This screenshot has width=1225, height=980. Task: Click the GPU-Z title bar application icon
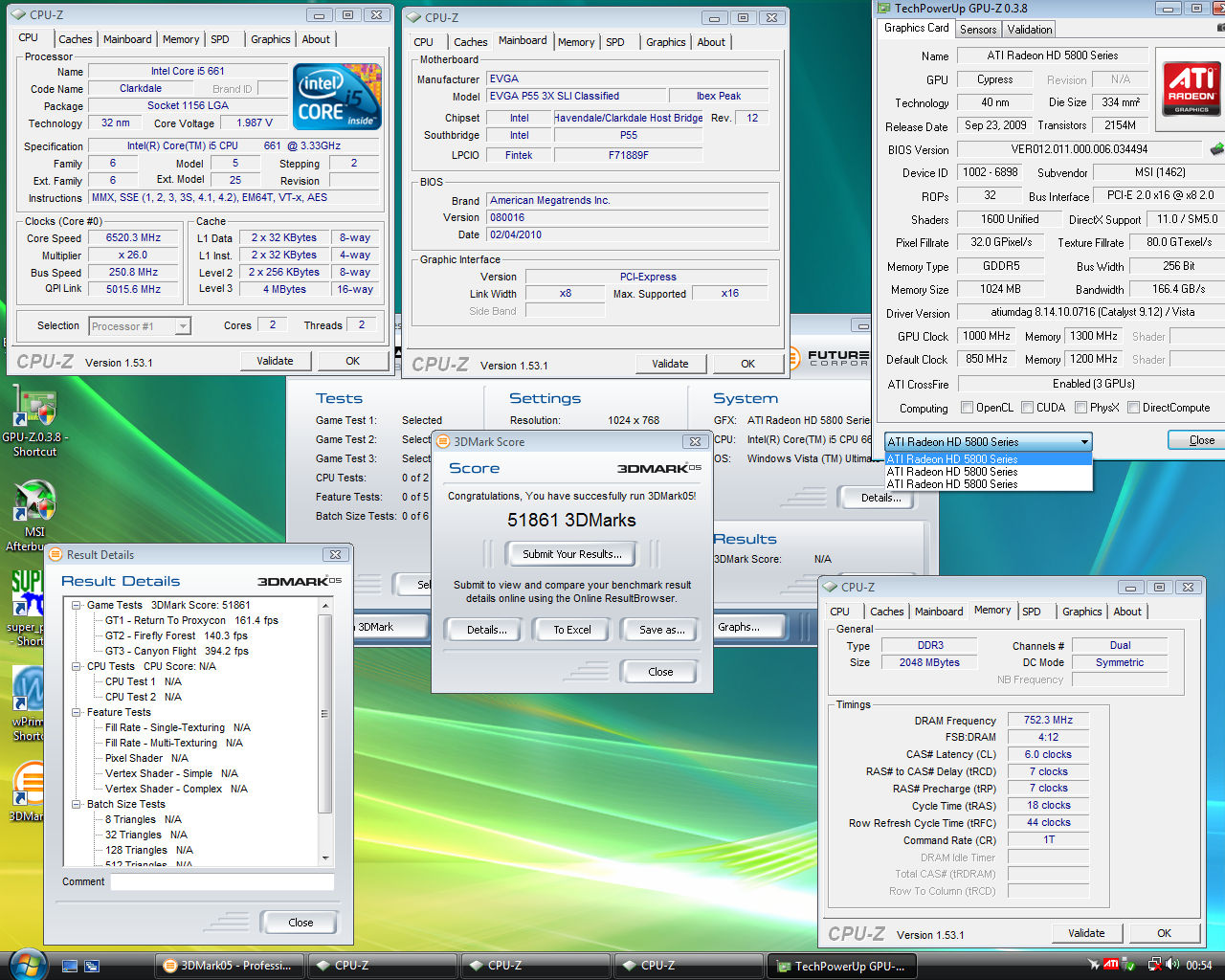[884, 9]
